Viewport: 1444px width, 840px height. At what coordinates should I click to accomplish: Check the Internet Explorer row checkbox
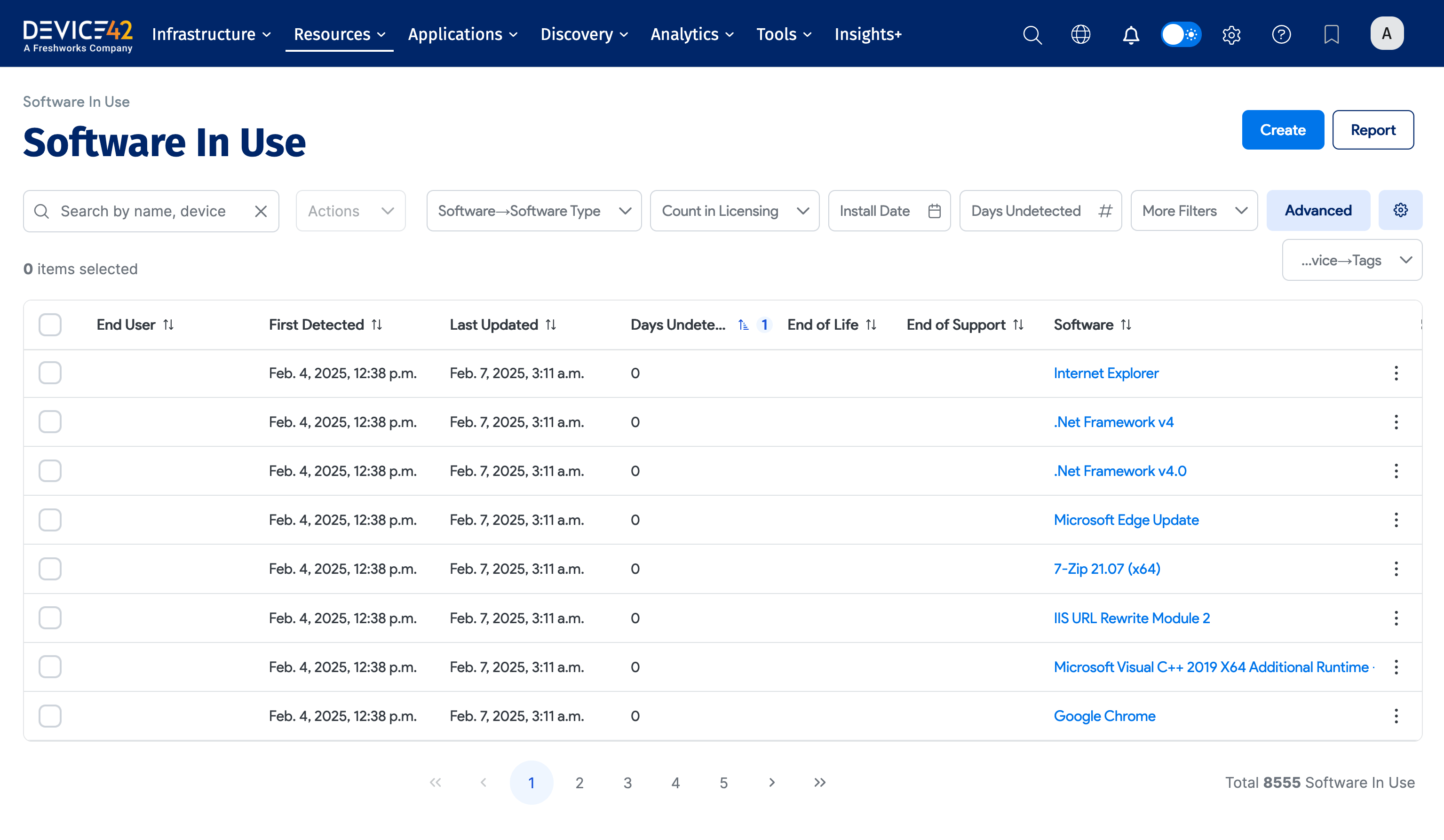point(50,373)
